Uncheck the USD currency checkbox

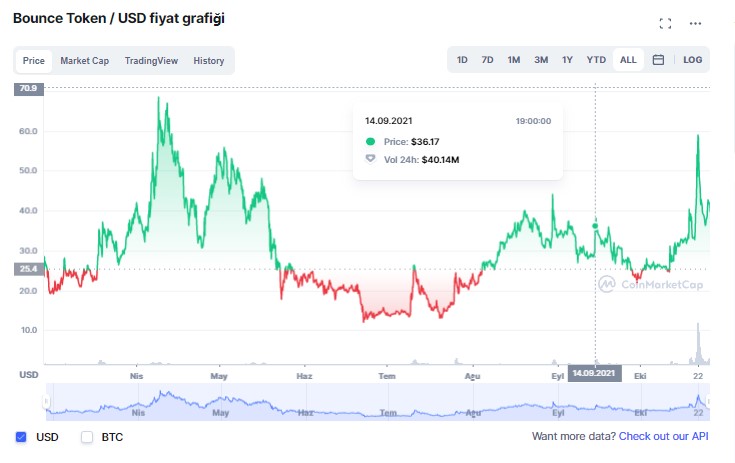(21, 437)
